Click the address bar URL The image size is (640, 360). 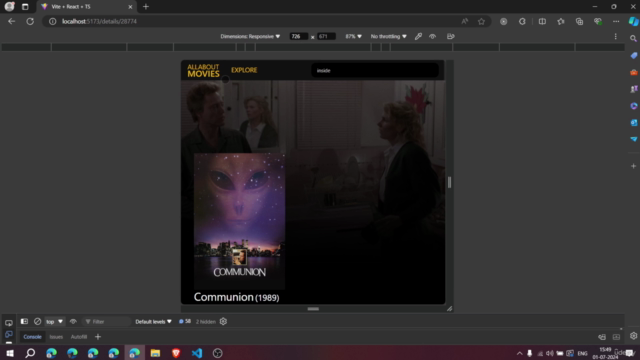(x=99, y=21)
